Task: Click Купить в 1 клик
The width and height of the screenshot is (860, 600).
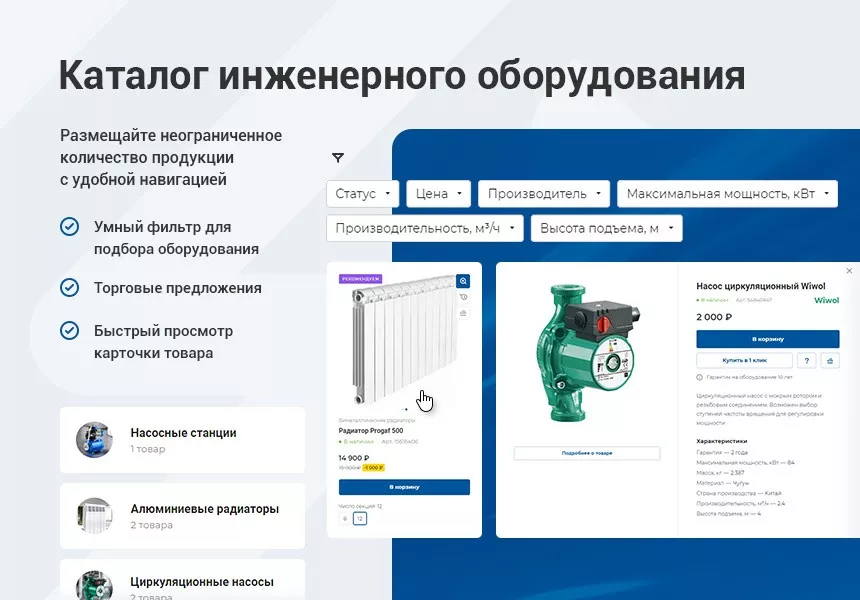Action: 744,360
